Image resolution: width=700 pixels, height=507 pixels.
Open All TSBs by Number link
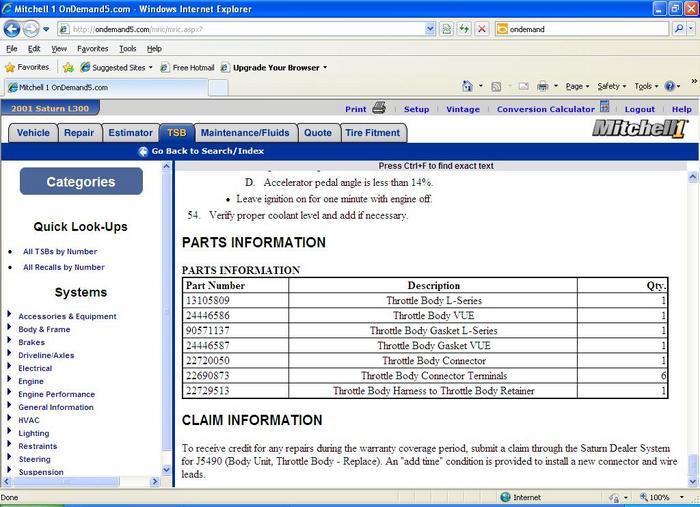click(x=60, y=252)
